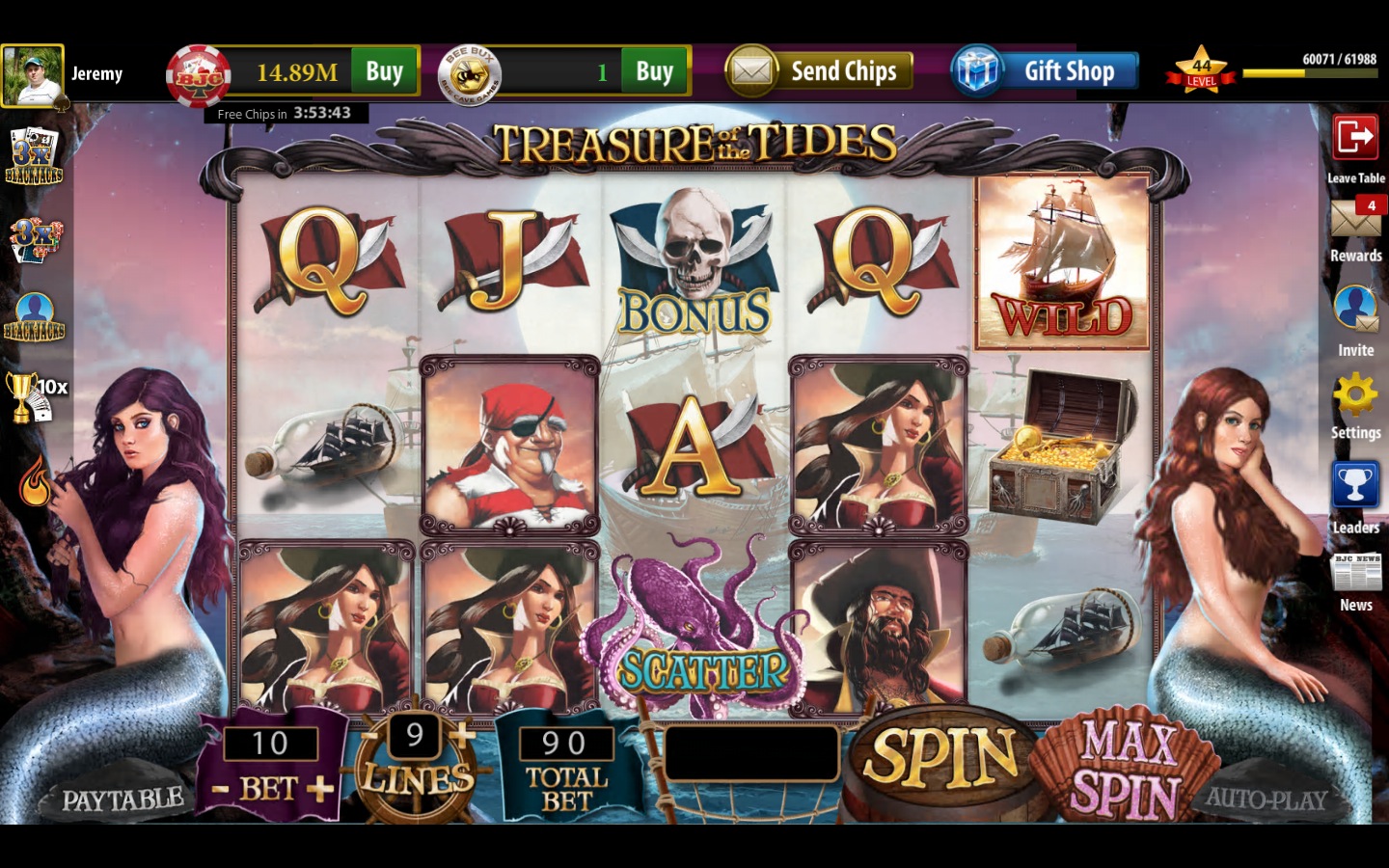The height and width of the screenshot is (868, 1389).
Task: Click the wooden SPIN button
Action: [x=942, y=758]
